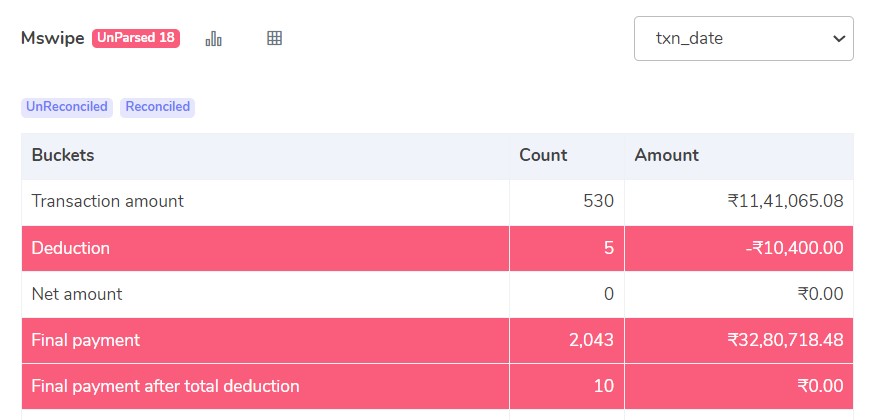Click the ₹32,80,718.48 amount cell
This screenshot has width=871, height=420.
(x=785, y=340)
